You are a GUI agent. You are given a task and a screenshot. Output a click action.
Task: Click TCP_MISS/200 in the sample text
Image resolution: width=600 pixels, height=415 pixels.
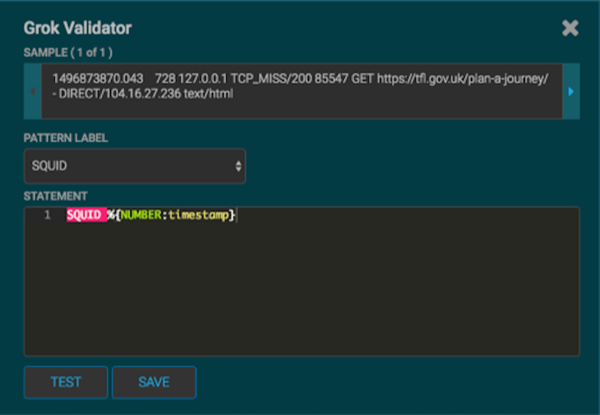tap(271, 79)
